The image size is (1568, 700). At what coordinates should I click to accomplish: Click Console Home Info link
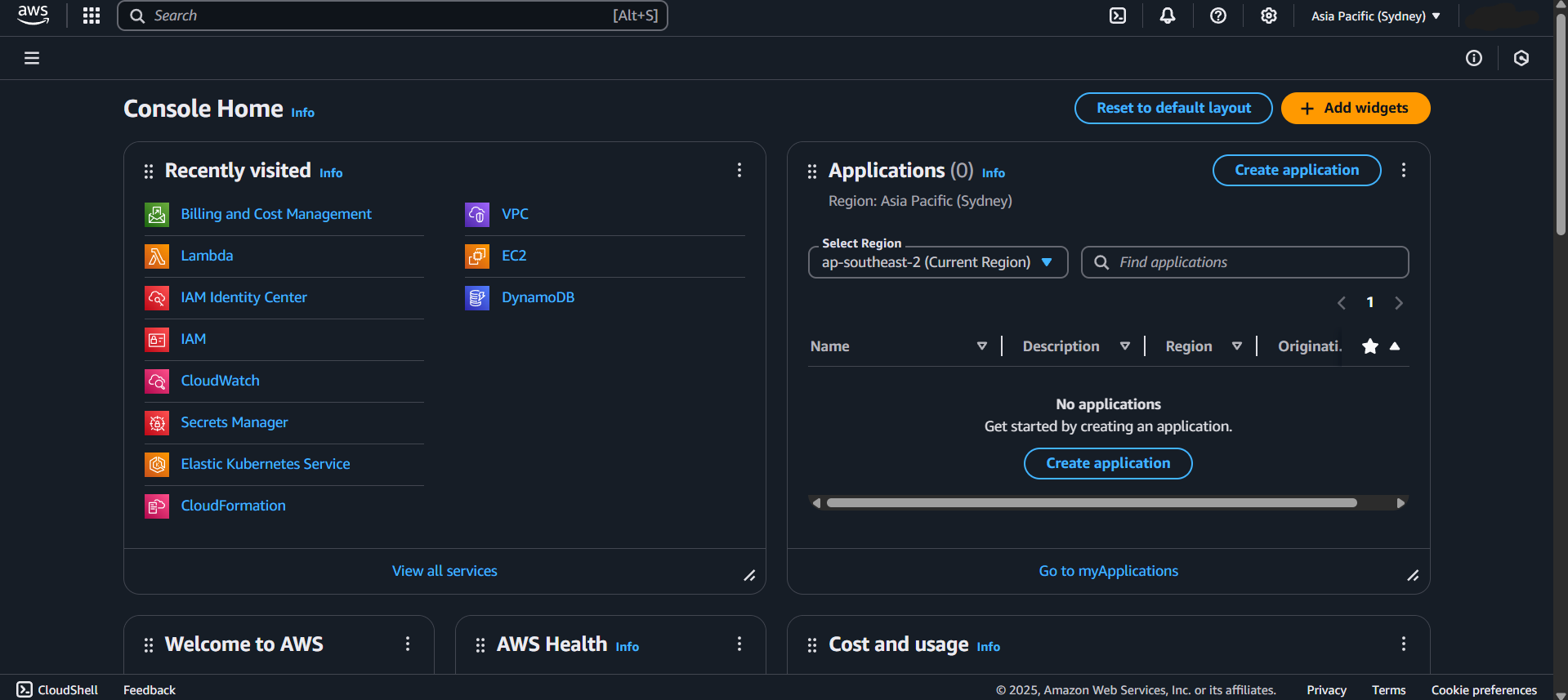pyautogui.click(x=302, y=113)
